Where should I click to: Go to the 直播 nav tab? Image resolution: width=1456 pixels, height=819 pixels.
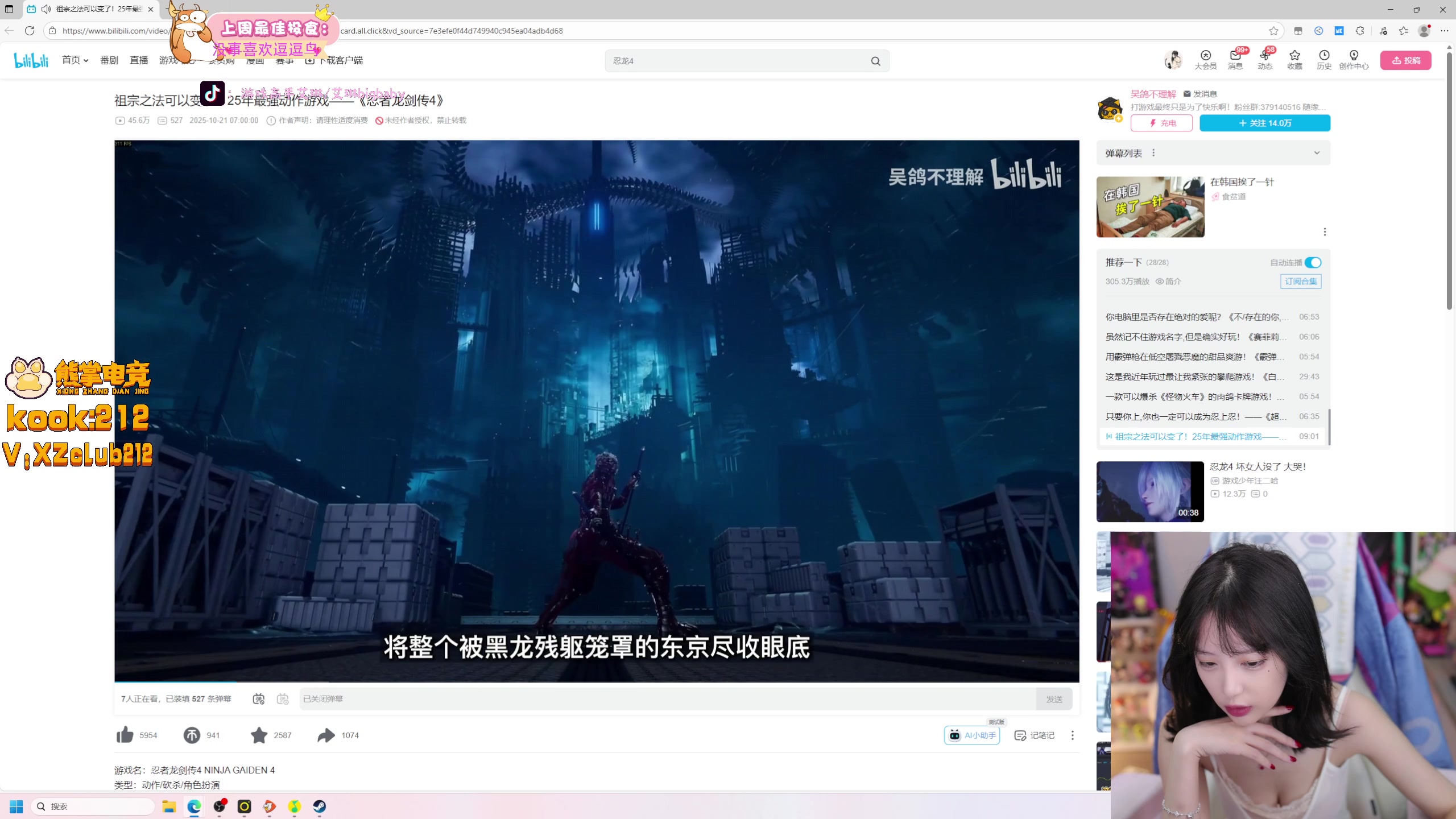pyautogui.click(x=139, y=60)
